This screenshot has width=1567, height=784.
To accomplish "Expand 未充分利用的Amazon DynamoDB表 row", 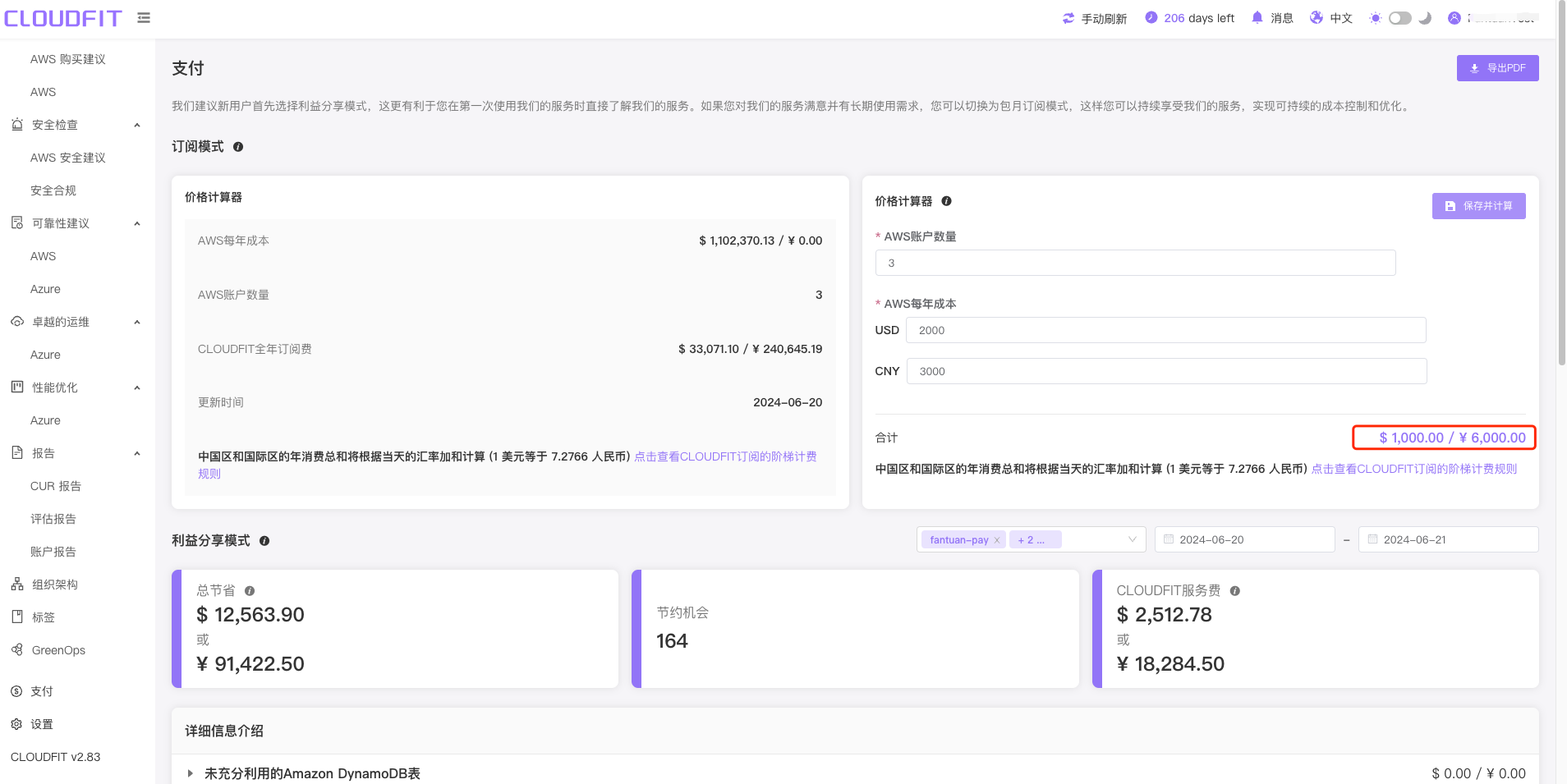I will coord(191,773).
